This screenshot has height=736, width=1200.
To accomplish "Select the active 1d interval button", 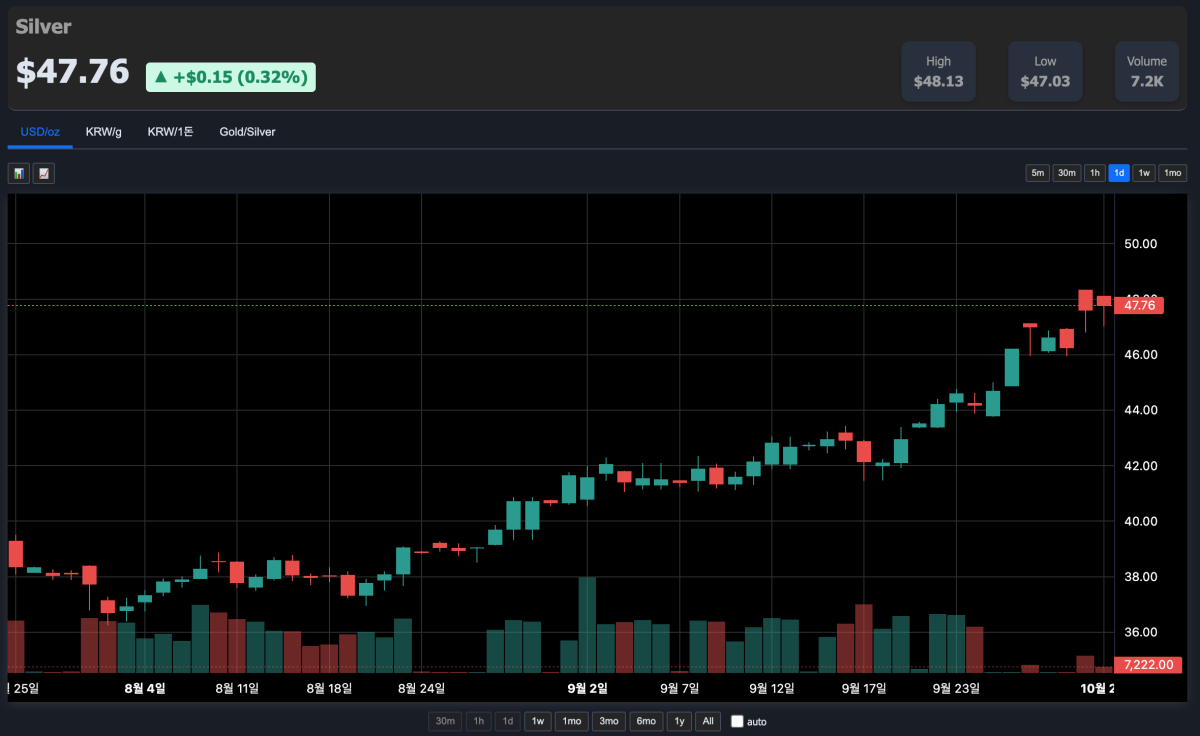I will tap(1119, 173).
